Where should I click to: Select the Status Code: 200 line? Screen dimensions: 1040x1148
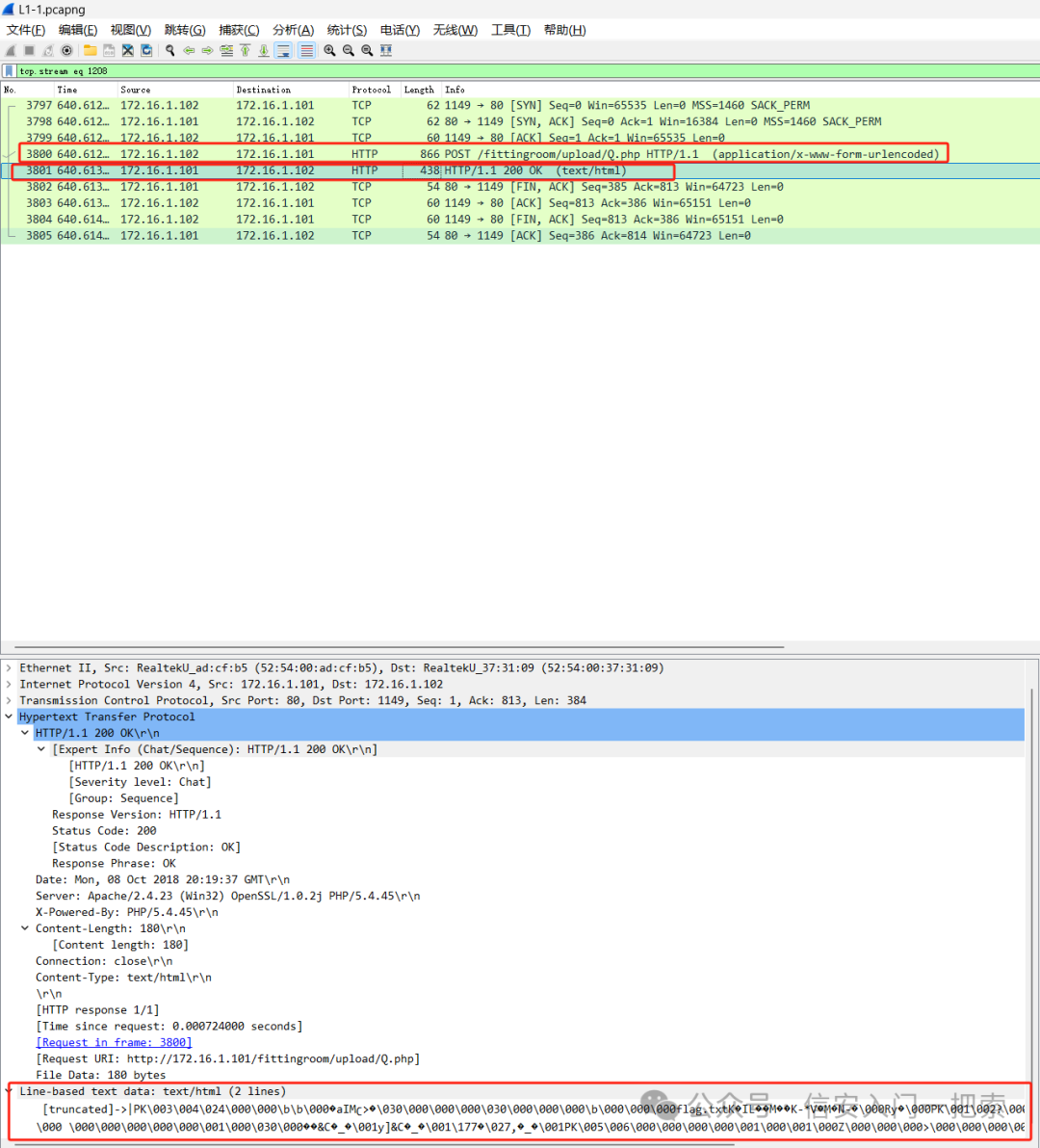tap(104, 830)
